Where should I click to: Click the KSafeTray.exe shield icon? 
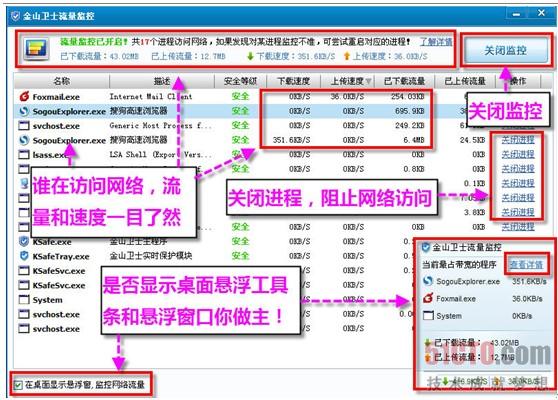pyautogui.click(x=24, y=256)
